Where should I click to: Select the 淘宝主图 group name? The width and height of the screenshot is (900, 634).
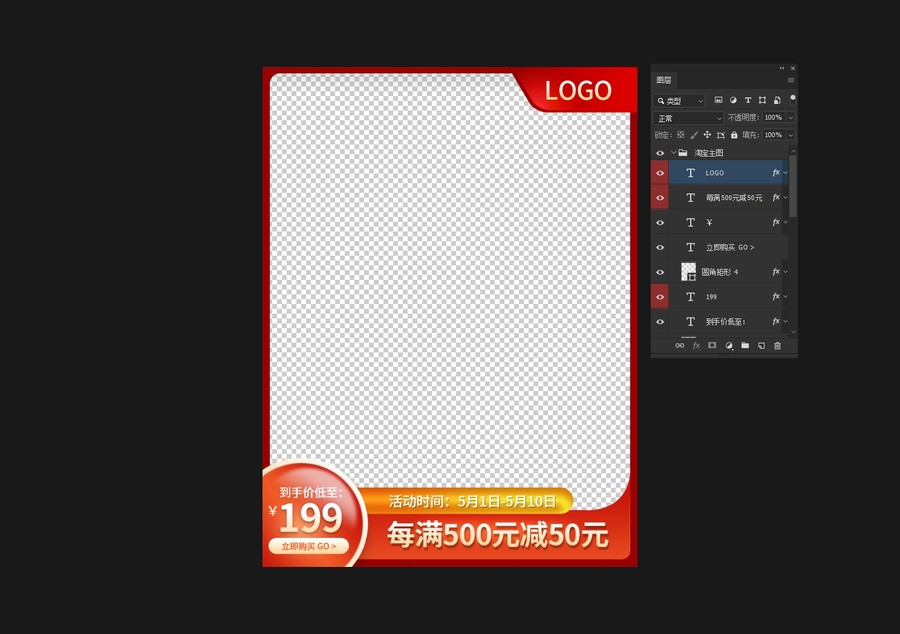(x=709, y=153)
